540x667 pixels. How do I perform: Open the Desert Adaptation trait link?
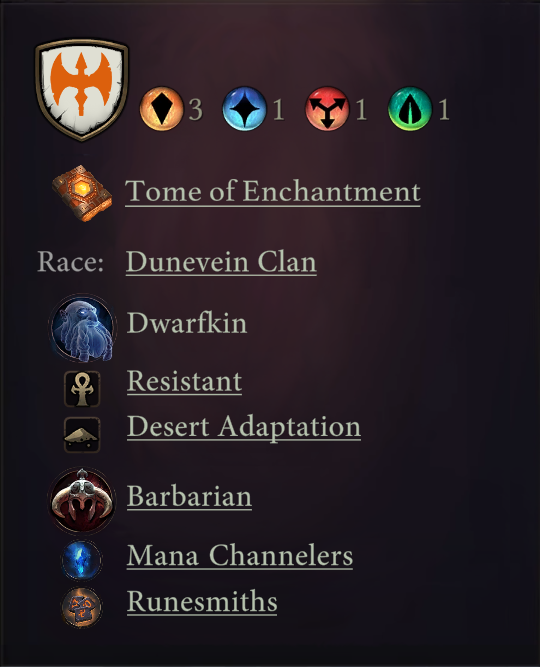tap(244, 427)
